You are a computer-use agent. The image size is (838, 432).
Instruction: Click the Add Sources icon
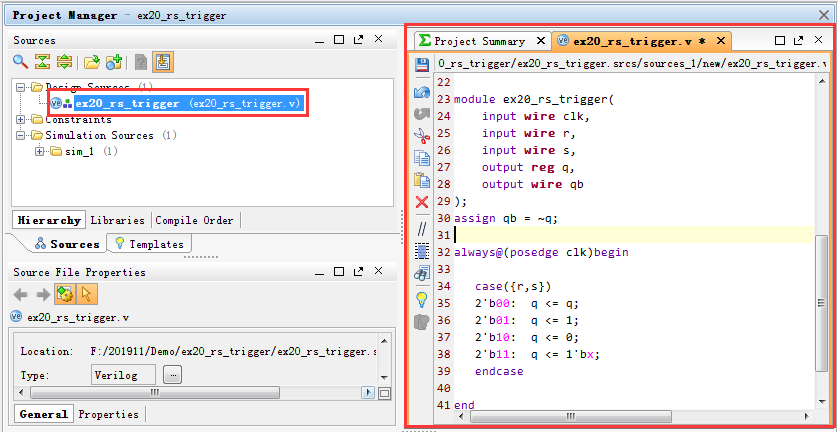114,62
